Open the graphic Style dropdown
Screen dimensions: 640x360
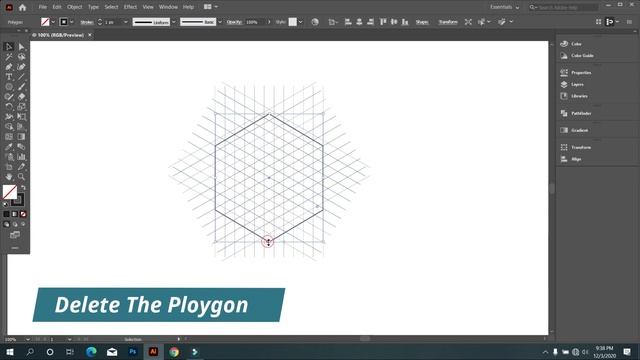tap(300, 22)
